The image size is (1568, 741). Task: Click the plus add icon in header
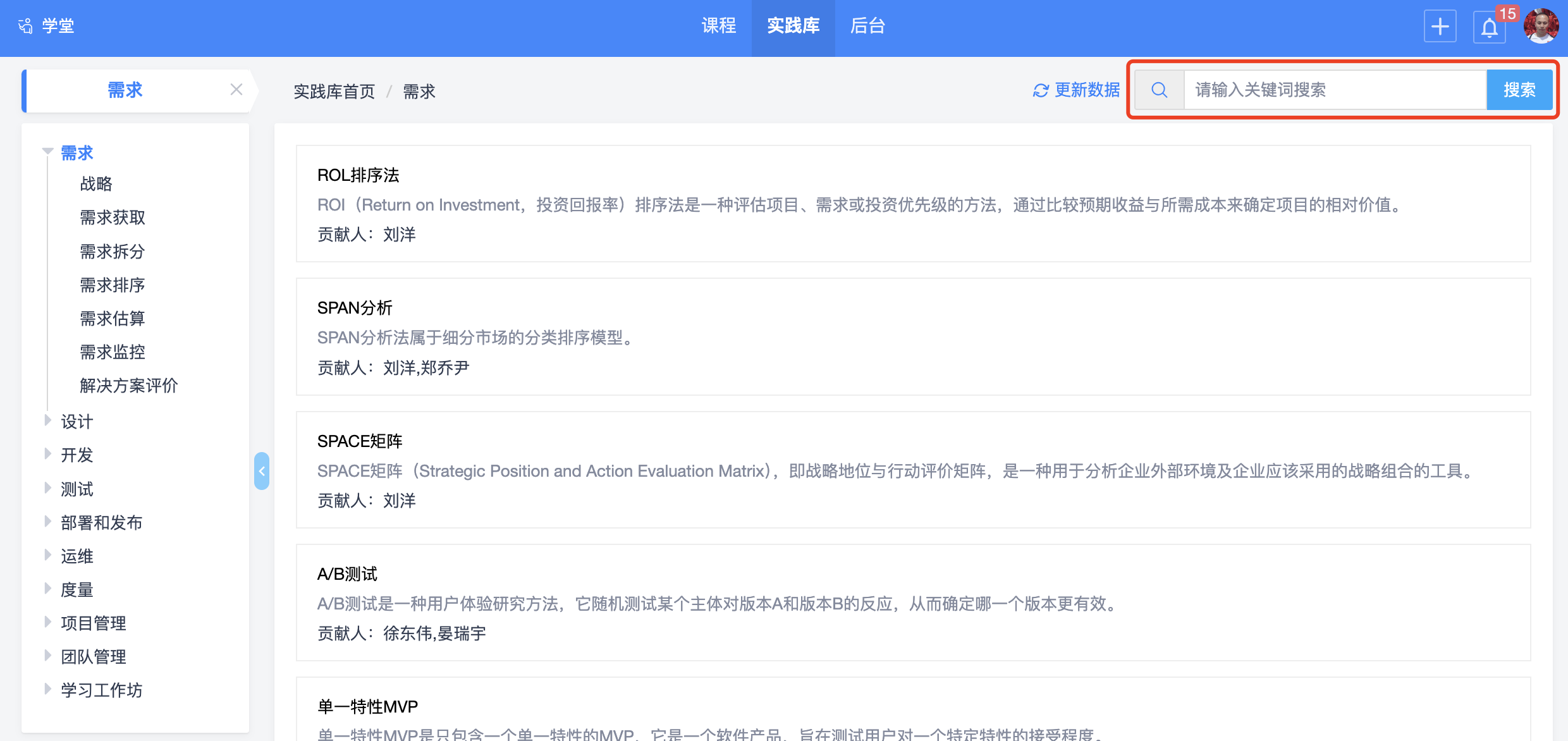tap(1440, 27)
